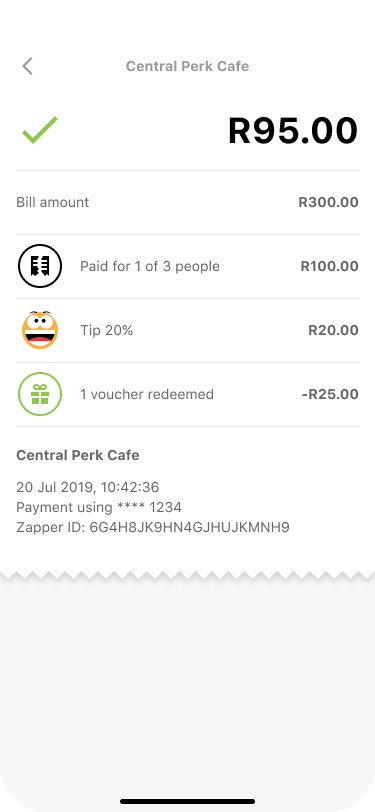Tap the R100.00 split amount

click(329, 266)
